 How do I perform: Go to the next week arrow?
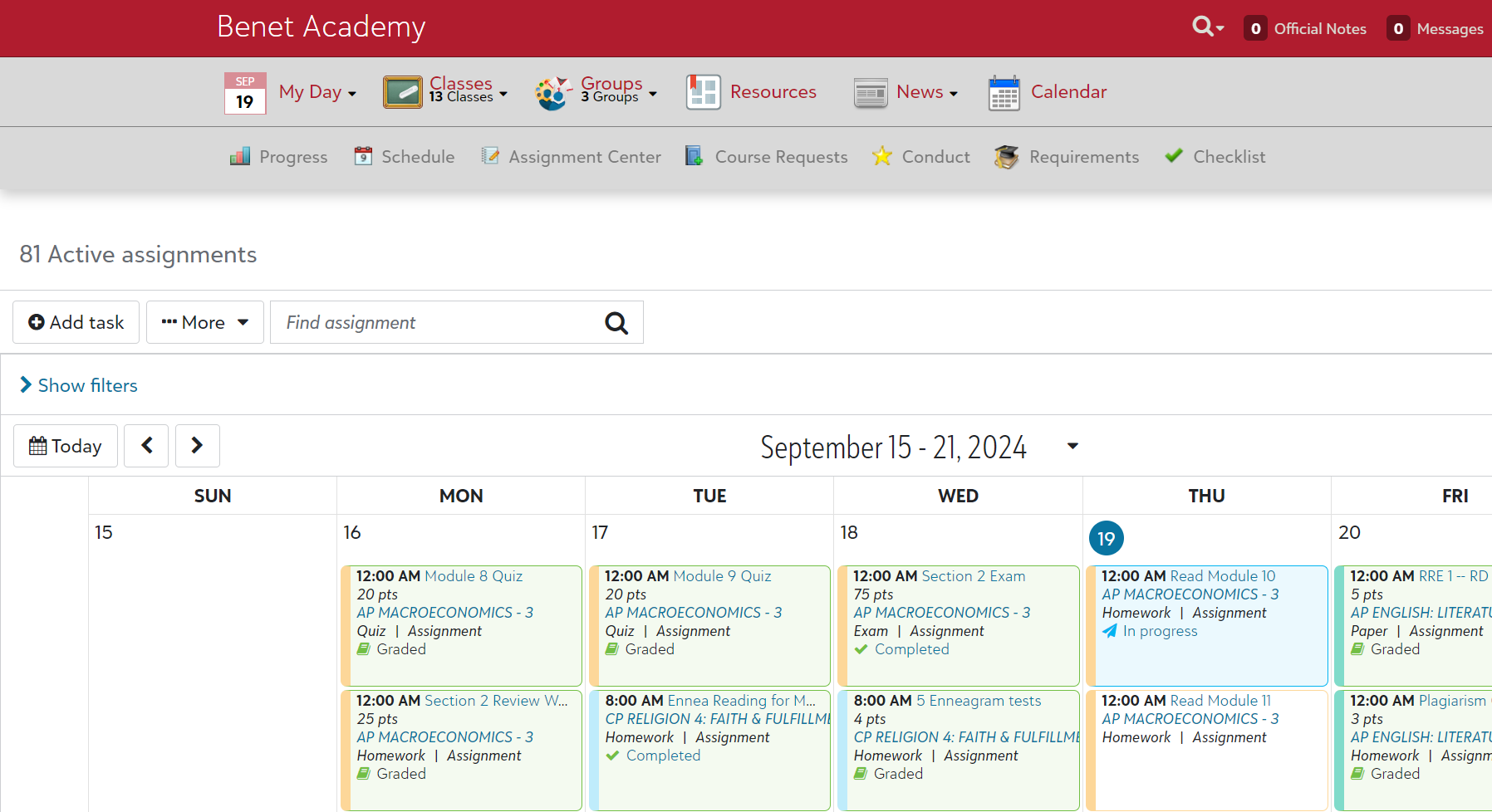click(x=197, y=446)
